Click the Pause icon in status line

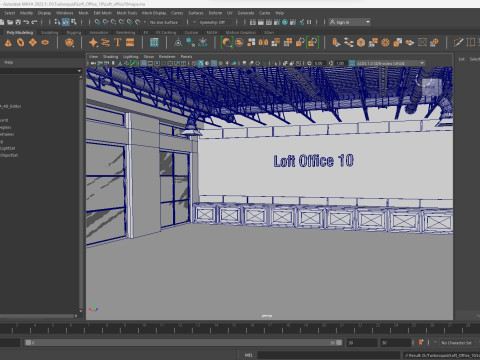pyautogui.click(x=309, y=22)
